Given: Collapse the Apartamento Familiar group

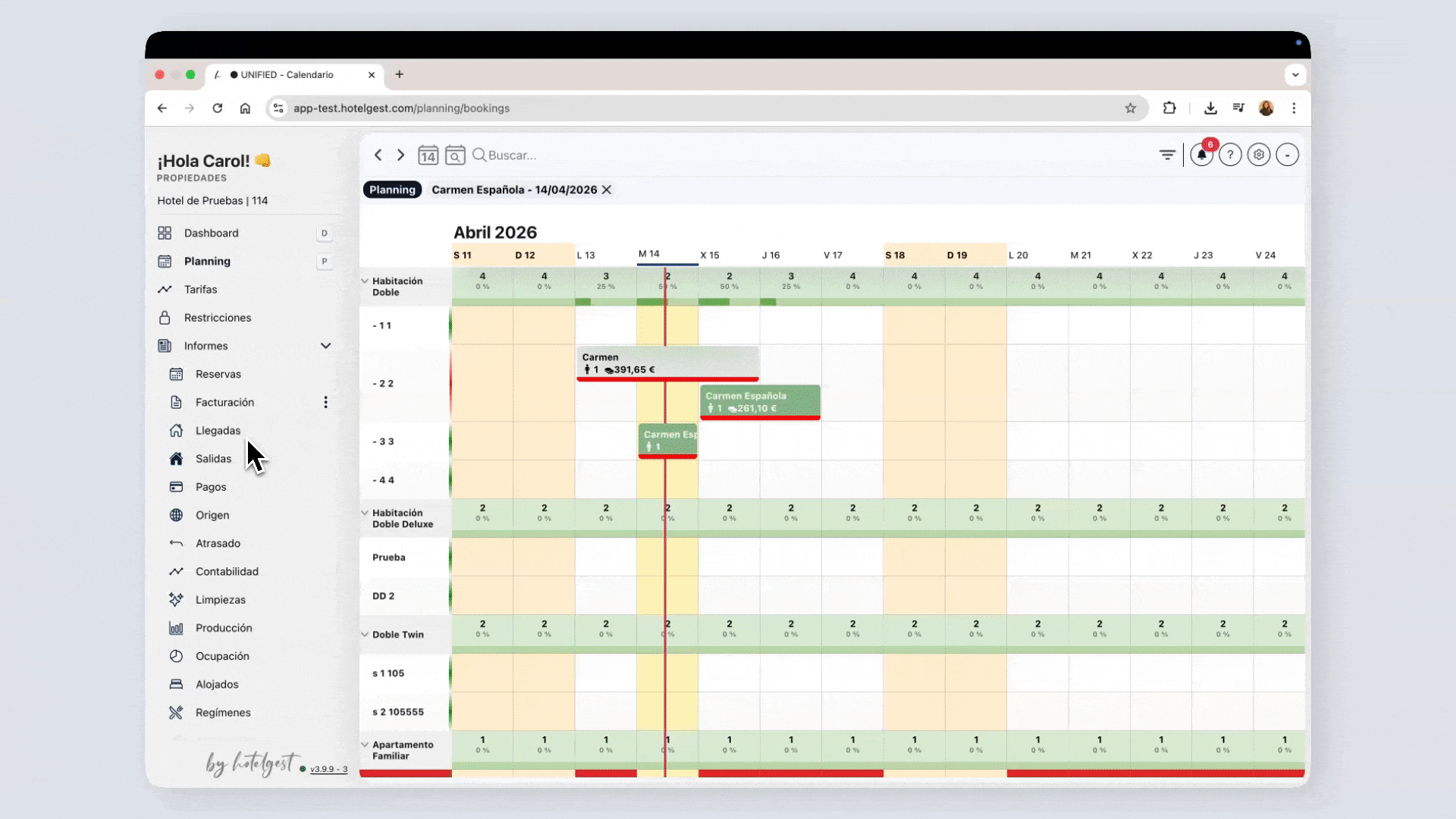Looking at the screenshot, I should [365, 745].
